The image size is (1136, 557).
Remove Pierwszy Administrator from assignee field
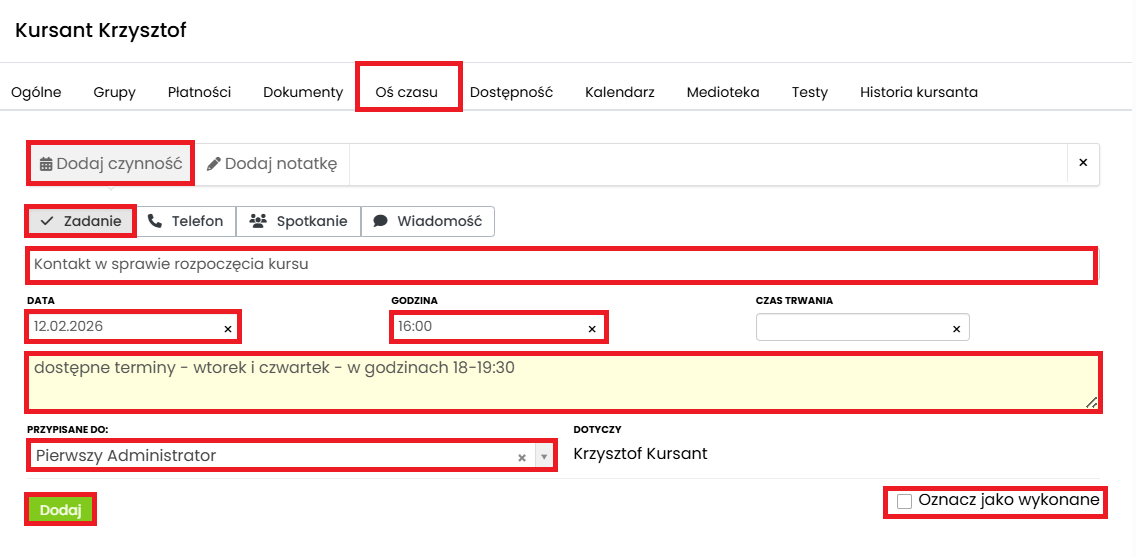(521, 457)
